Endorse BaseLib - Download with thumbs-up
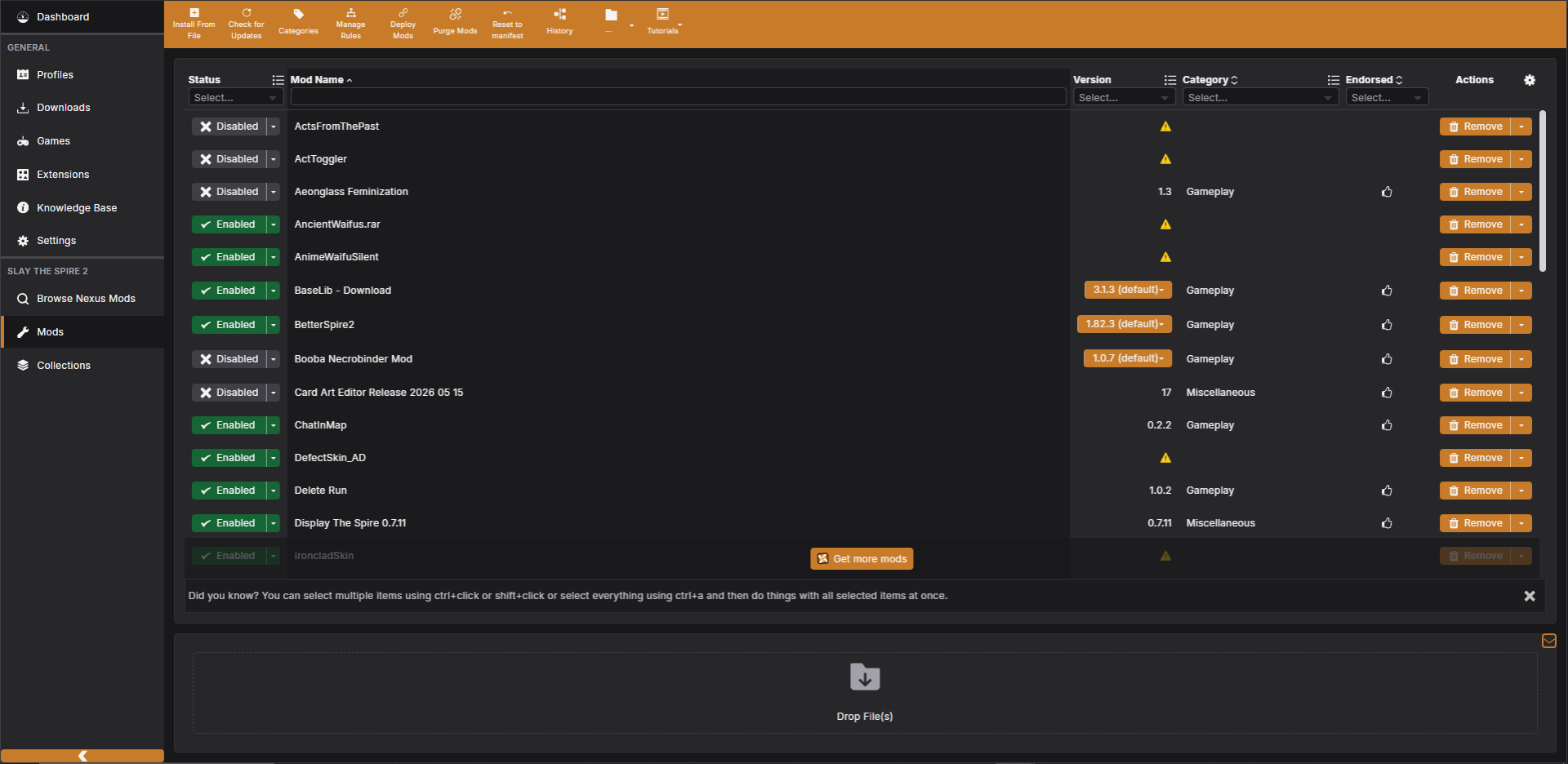 pos(1386,291)
